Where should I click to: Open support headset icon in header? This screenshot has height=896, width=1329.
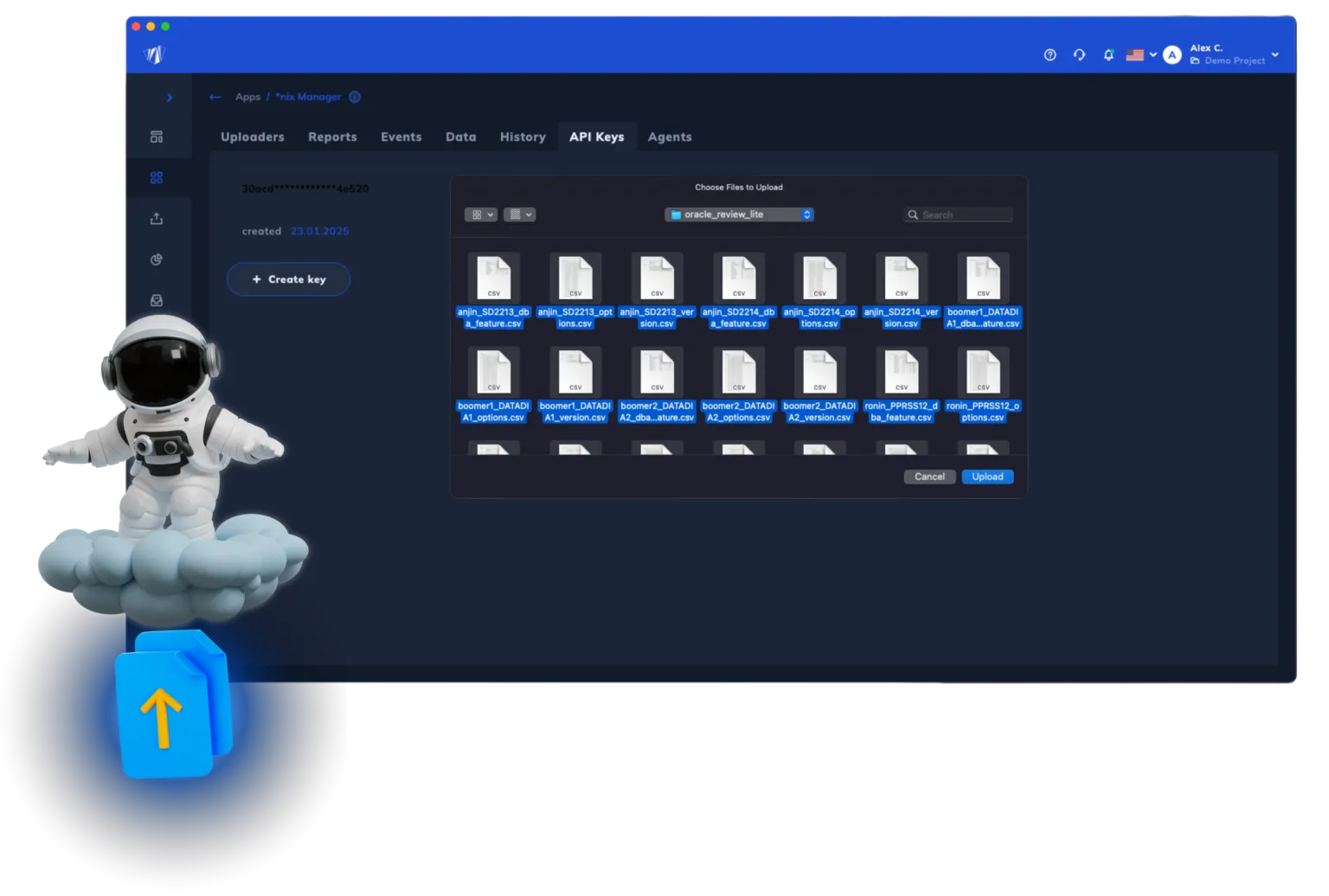point(1079,55)
